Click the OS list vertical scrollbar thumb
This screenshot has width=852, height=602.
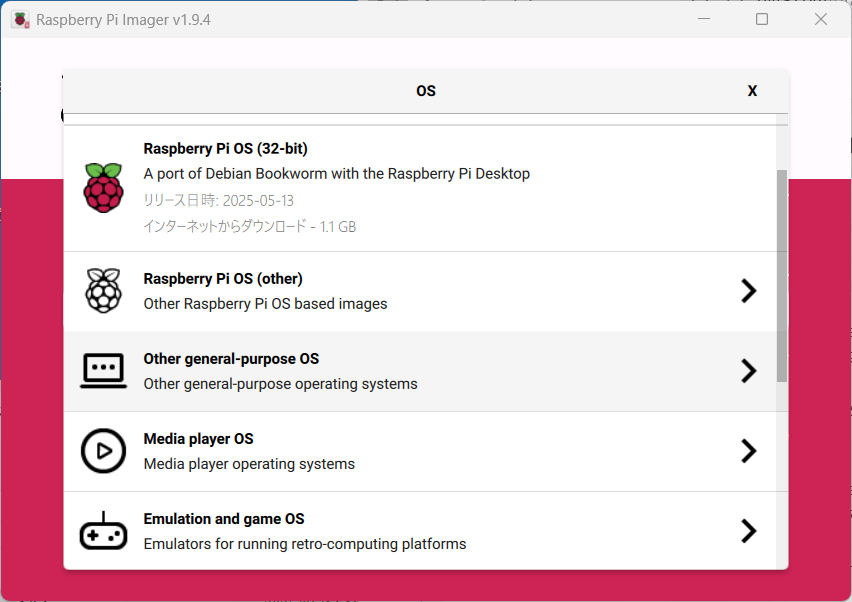point(782,275)
